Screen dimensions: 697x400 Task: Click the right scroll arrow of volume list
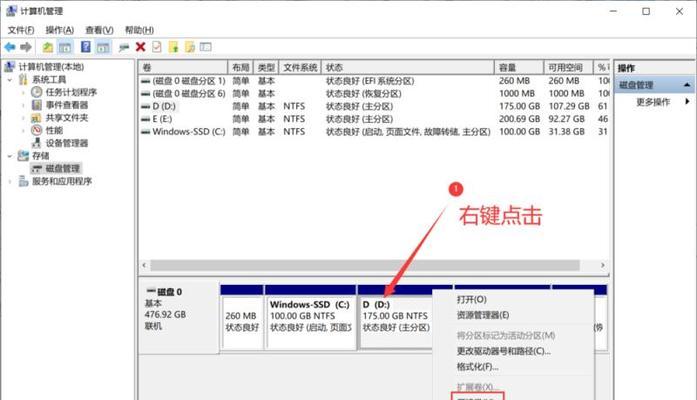(602, 265)
